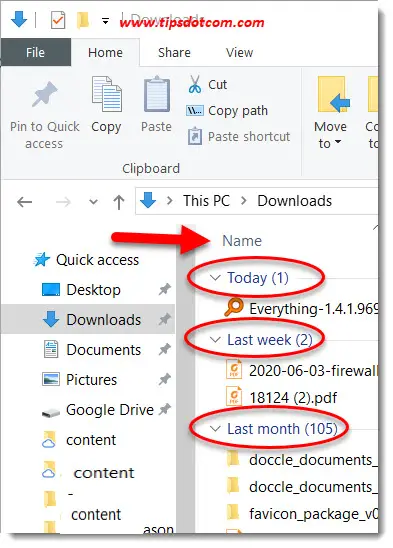
Task: Click the Paste shortcut icon
Action: [x=195, y=137]
